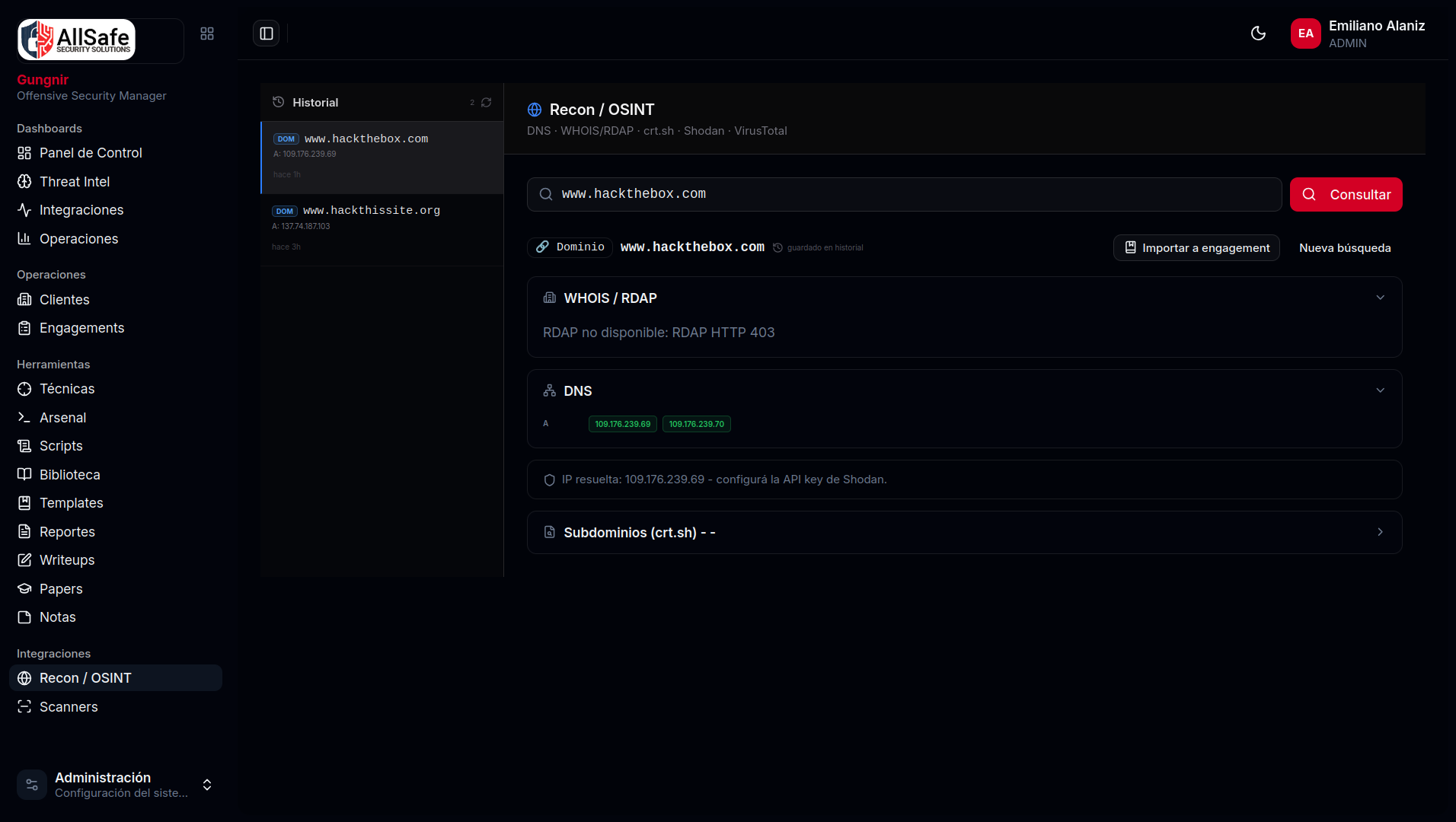1456x822 pixels.
Task: Click DNS record 109.176.239.70 badge
Action: [x=697, y=424]
